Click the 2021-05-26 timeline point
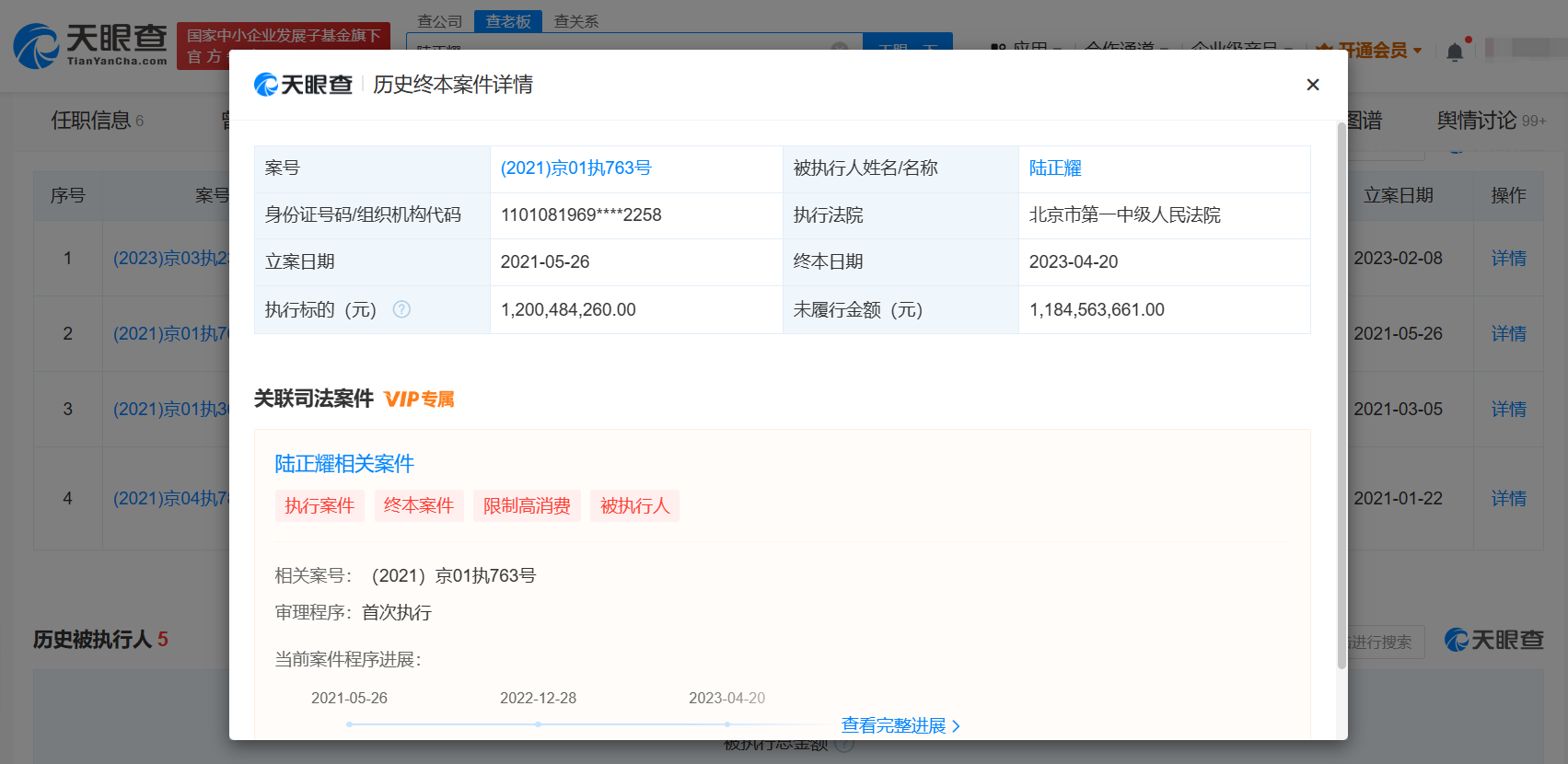Viewport: 1568px width, 764px height. [350, 724]
